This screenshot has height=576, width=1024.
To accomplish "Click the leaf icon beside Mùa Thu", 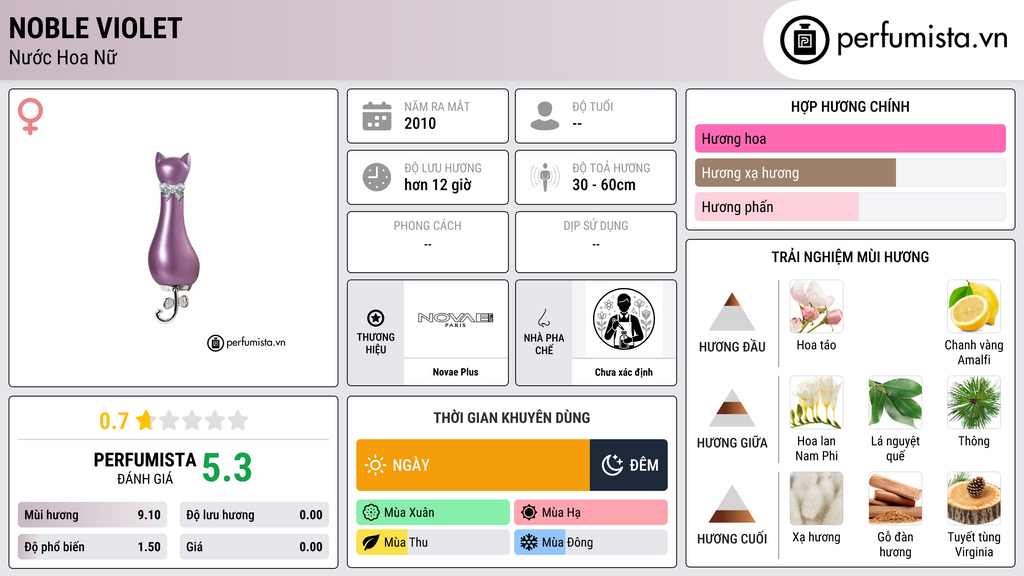I will [x=371, y=542].
